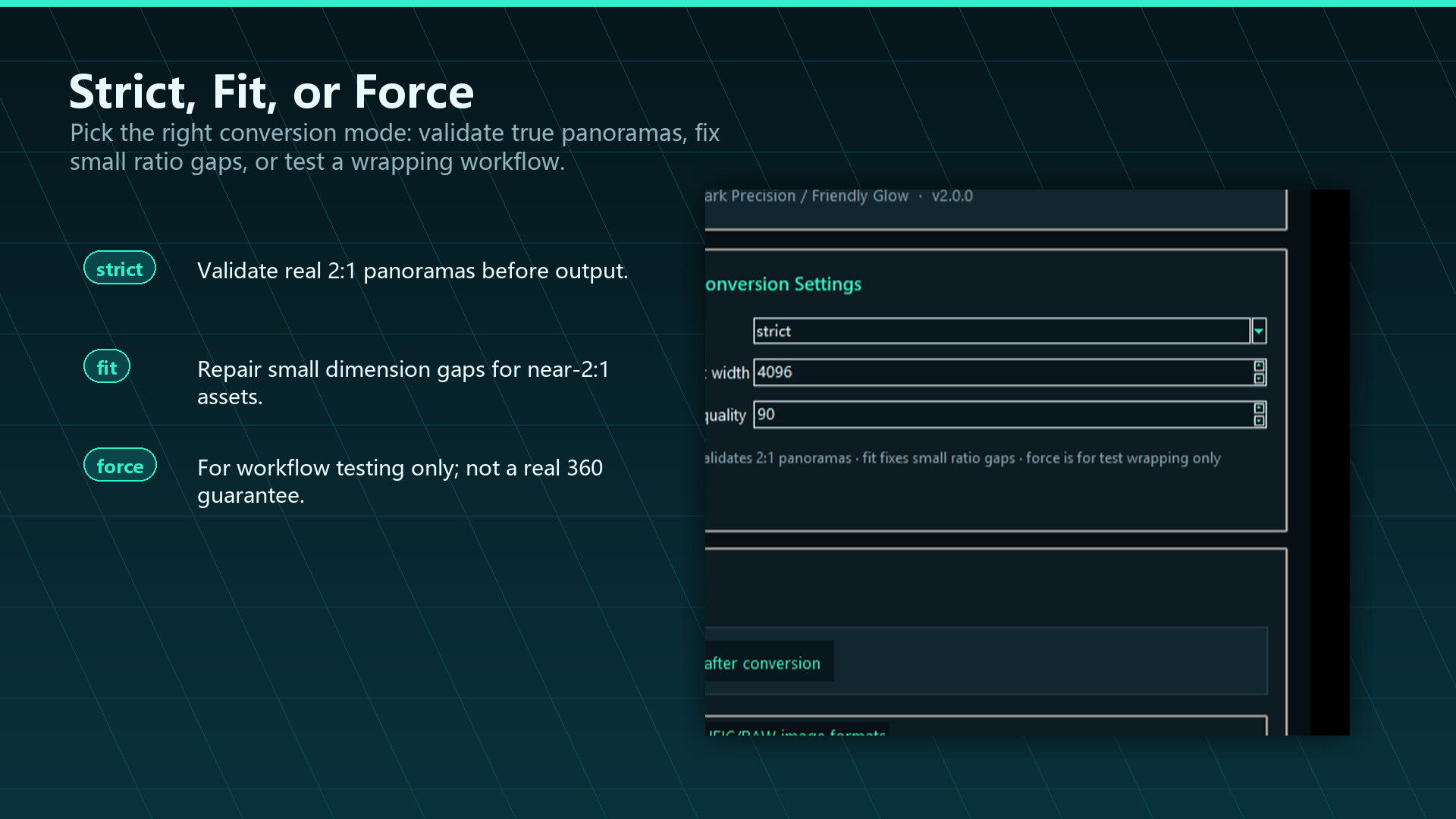Click the 'force' pill label
Screen dimensions: 1456x819
pos(120,466)
